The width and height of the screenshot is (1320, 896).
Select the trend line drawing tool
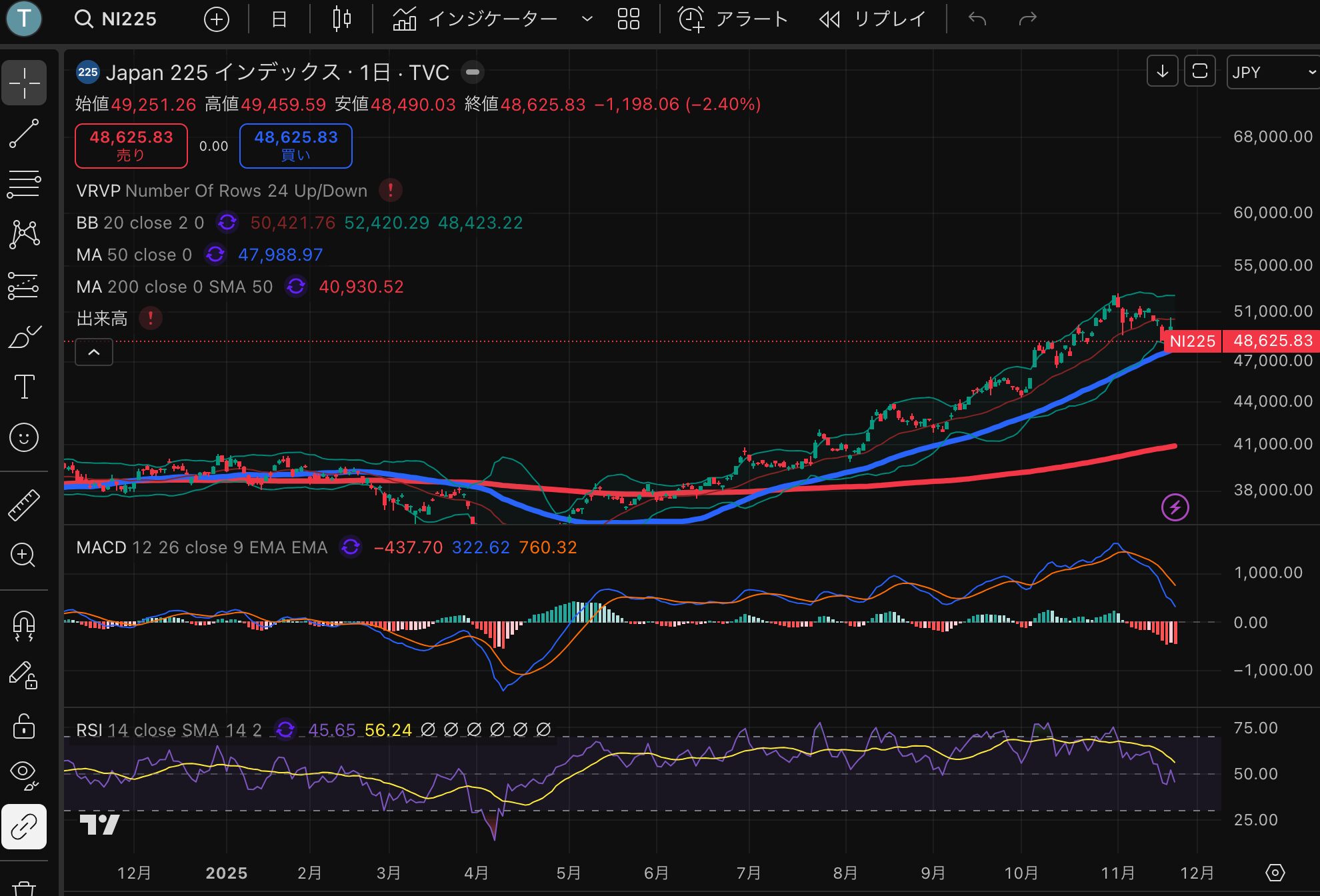click(x=24, y=133)
